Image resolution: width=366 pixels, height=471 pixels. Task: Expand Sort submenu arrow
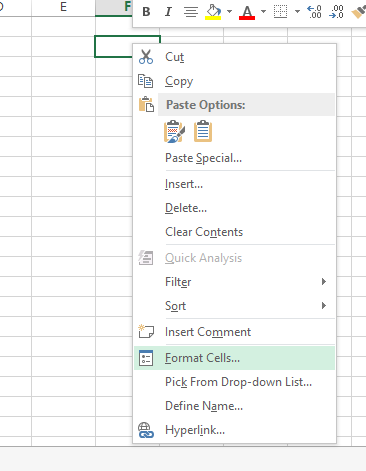pos(324,306)
